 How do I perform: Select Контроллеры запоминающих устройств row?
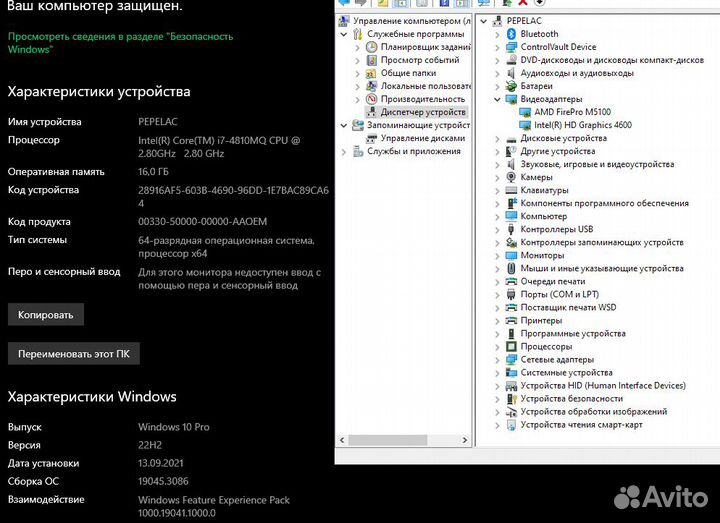602,242
